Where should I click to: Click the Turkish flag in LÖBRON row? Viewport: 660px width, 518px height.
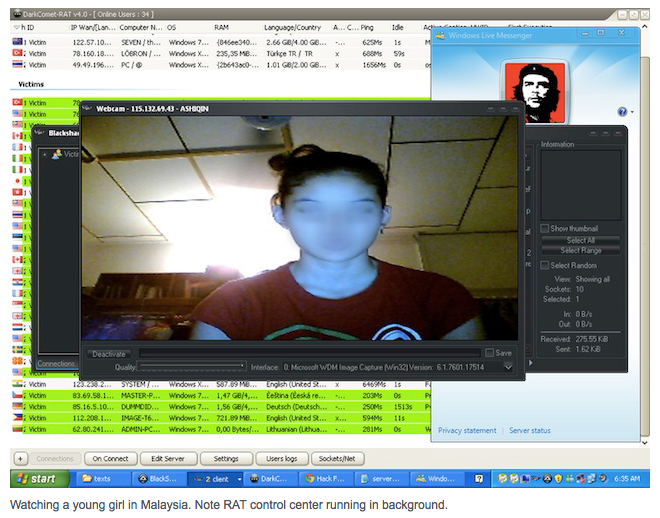pos(17,53)
